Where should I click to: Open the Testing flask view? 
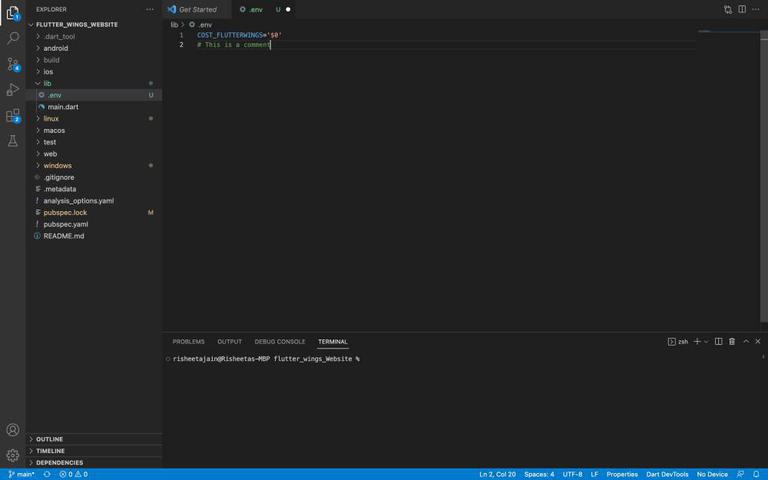[x=13, y=141]
